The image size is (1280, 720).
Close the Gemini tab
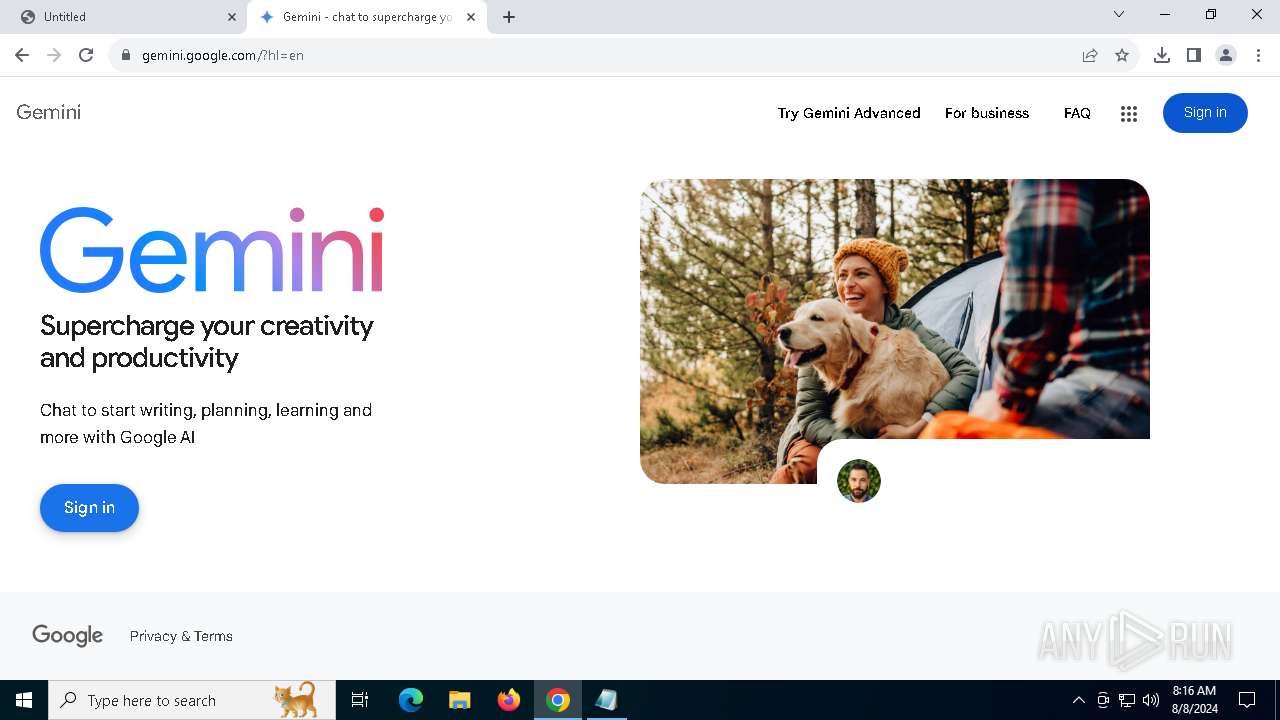471,17
